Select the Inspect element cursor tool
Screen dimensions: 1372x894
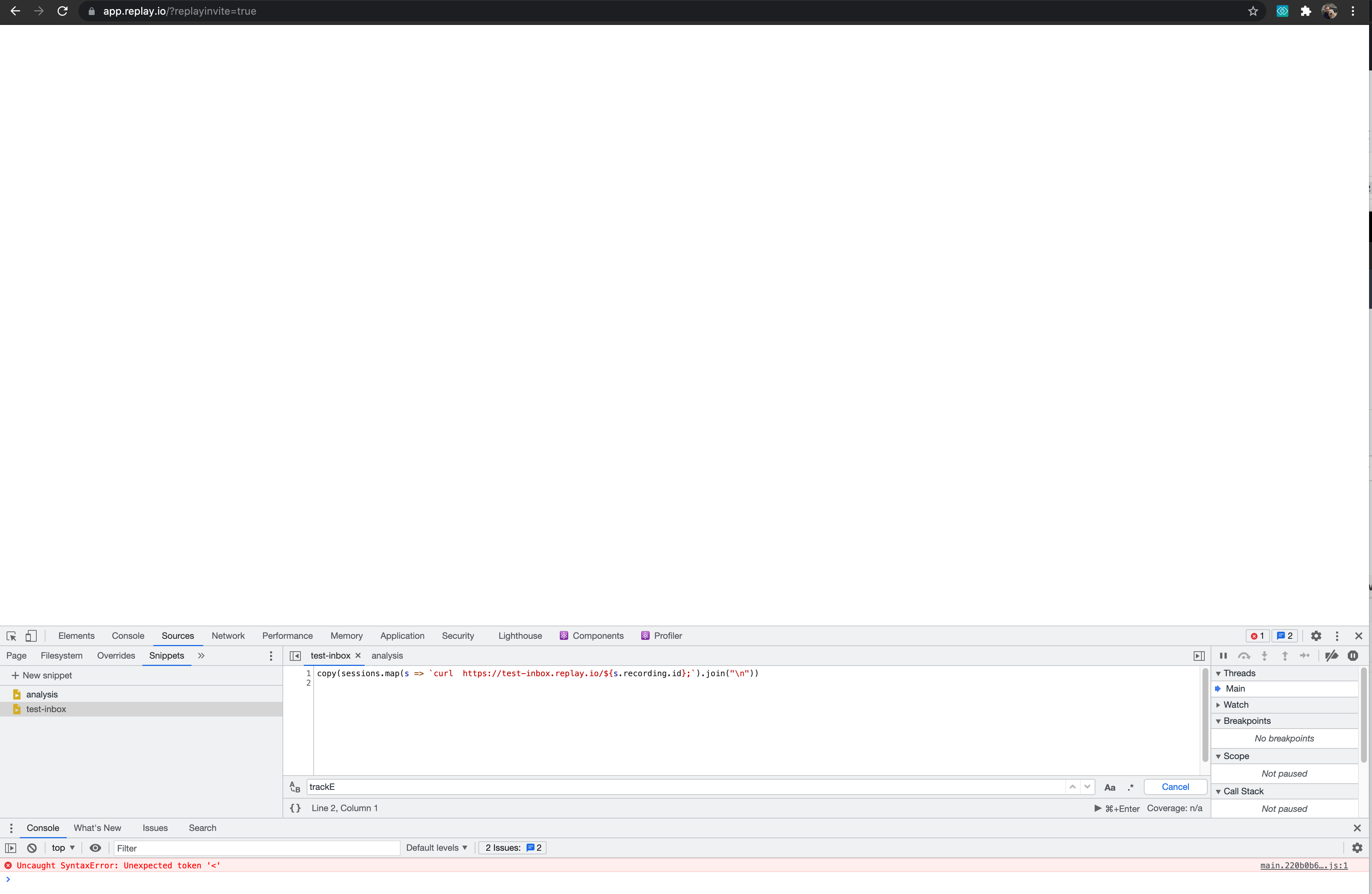(x=11, y=636)
